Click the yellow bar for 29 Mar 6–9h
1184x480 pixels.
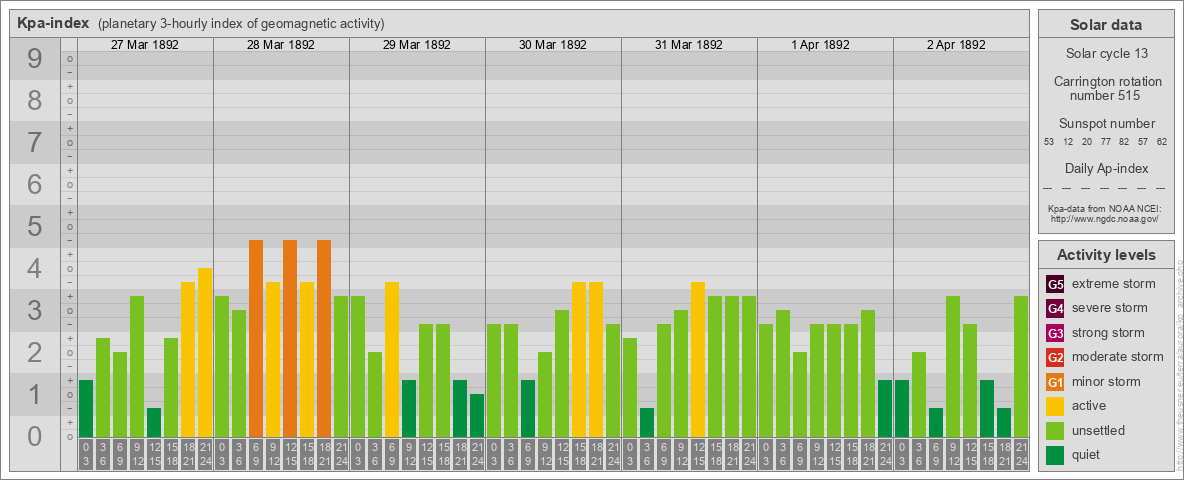point(392,360)
